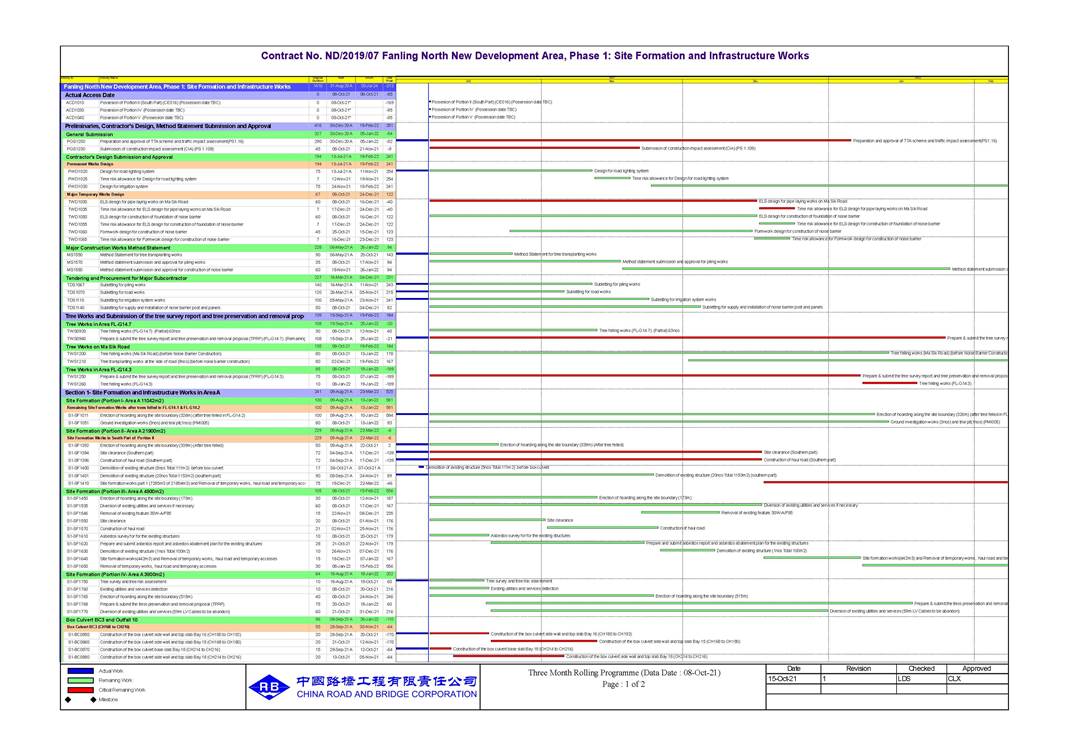The height and width of the screenshot is (756, 1068).
Task: Select 'Contractor's Design Submission and Approval' group header
Action: [x=228, y=157]
